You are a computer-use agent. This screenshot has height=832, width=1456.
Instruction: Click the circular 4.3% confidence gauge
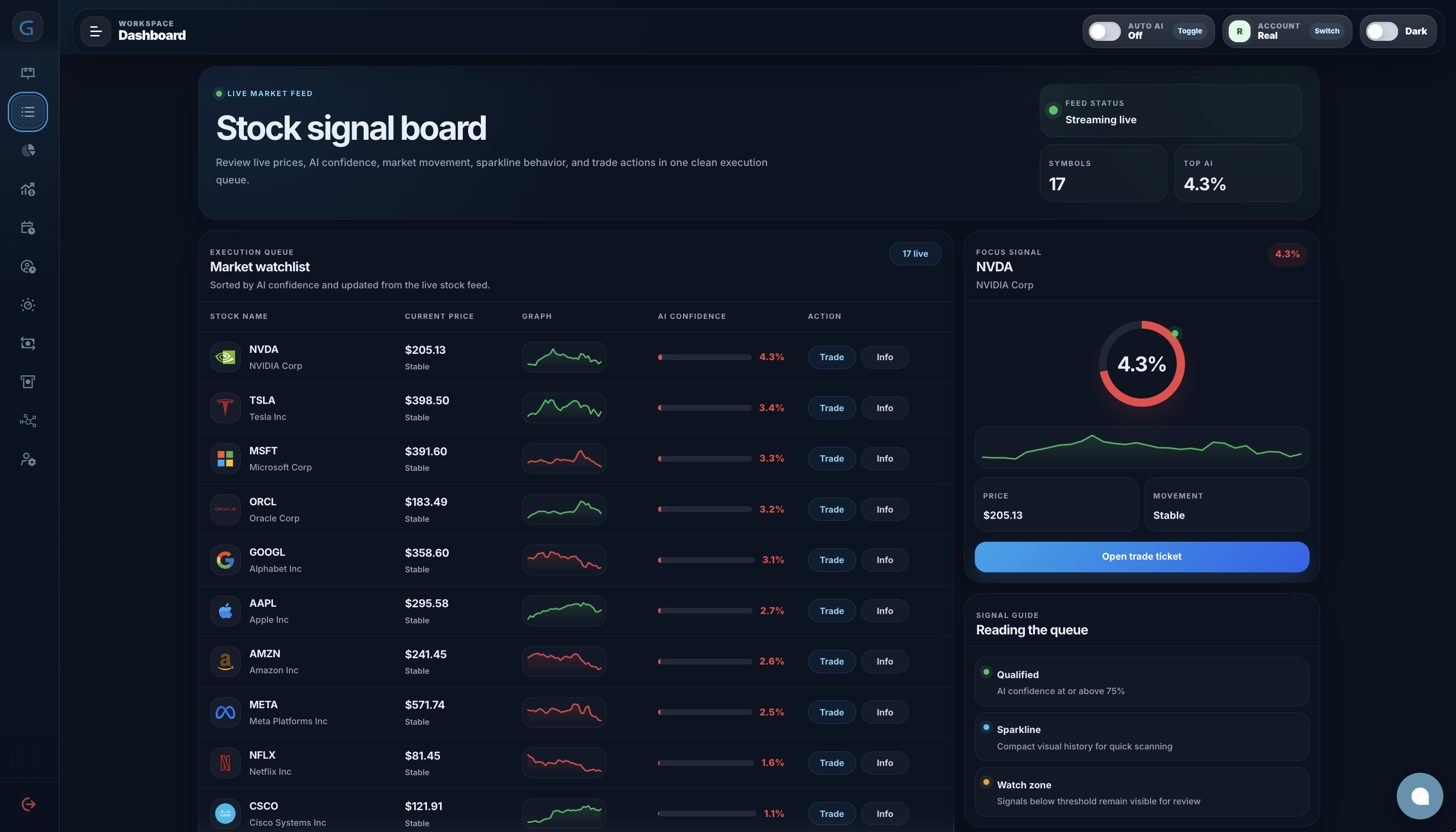pos(1142,364)
